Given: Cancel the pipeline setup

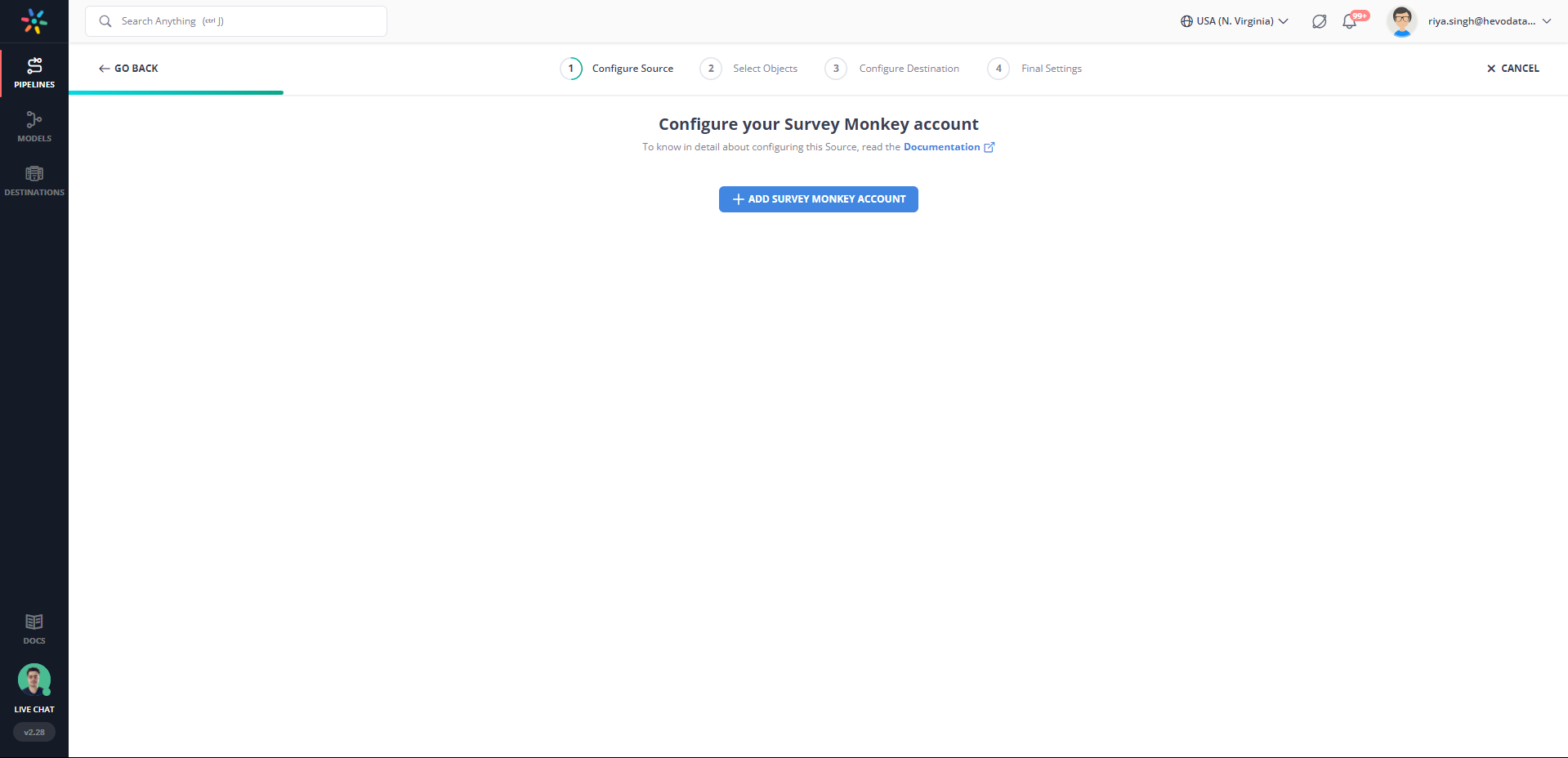Looking at the screenshot, I should 1512,69.
